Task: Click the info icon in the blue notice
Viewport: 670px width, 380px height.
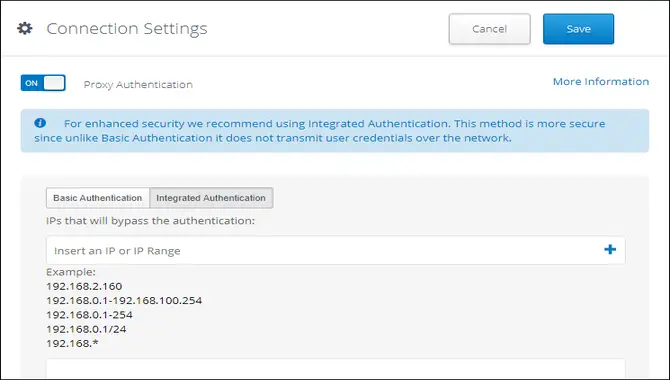Action: pos(40,123)
